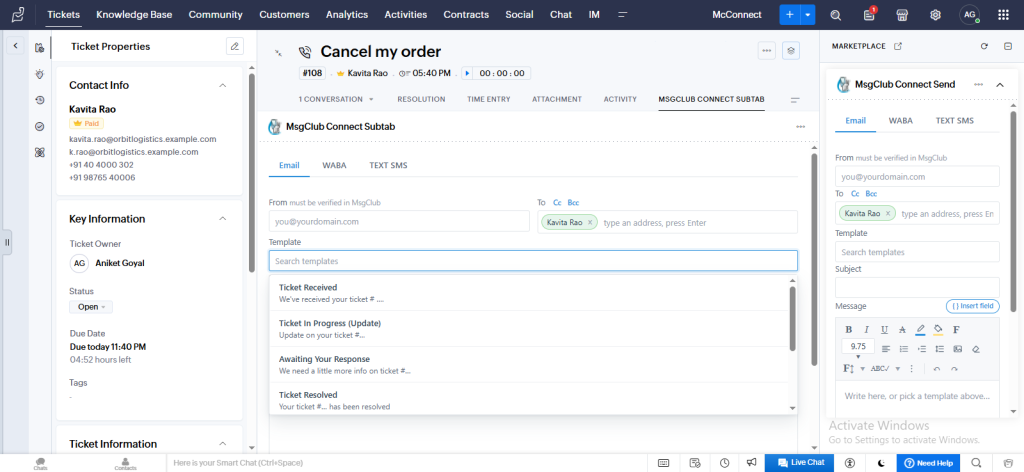Image resolution: width=1024 pixels, height=472 pixels.
Task: Open the Activity tab
Action: pos(620,99)
